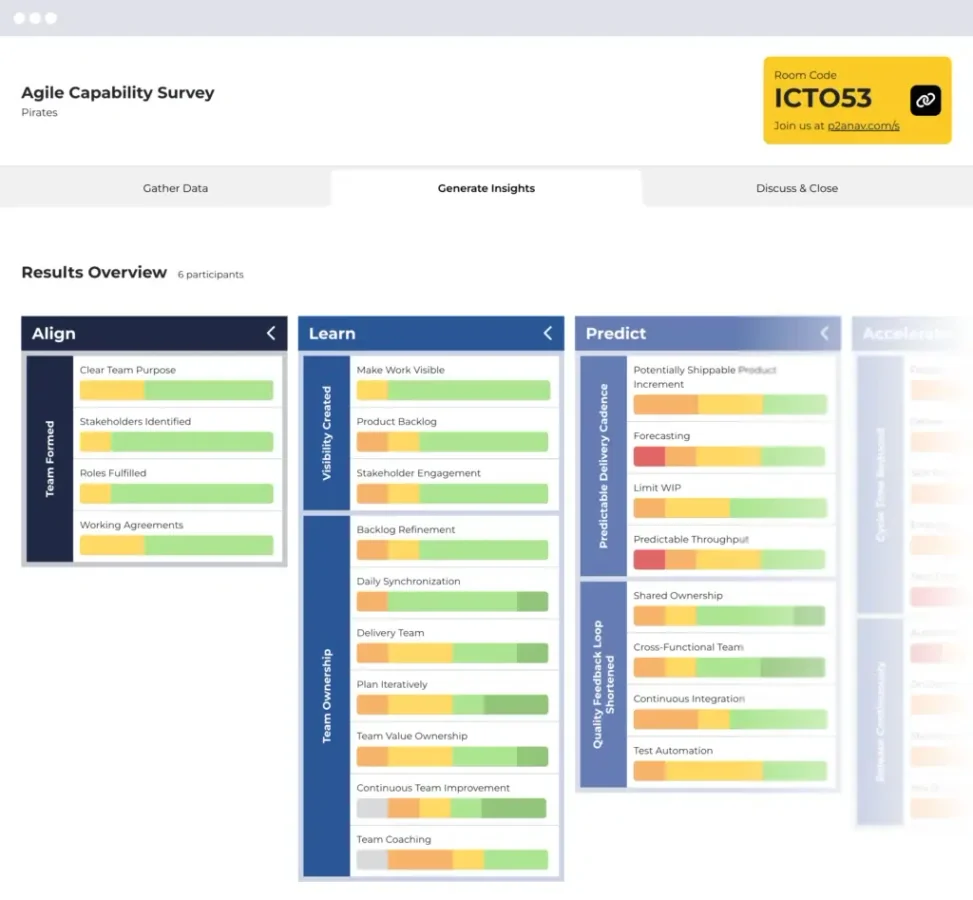The image size is (973, 900).
Task: Collapse the Learn column chevron
Action: 547,334
